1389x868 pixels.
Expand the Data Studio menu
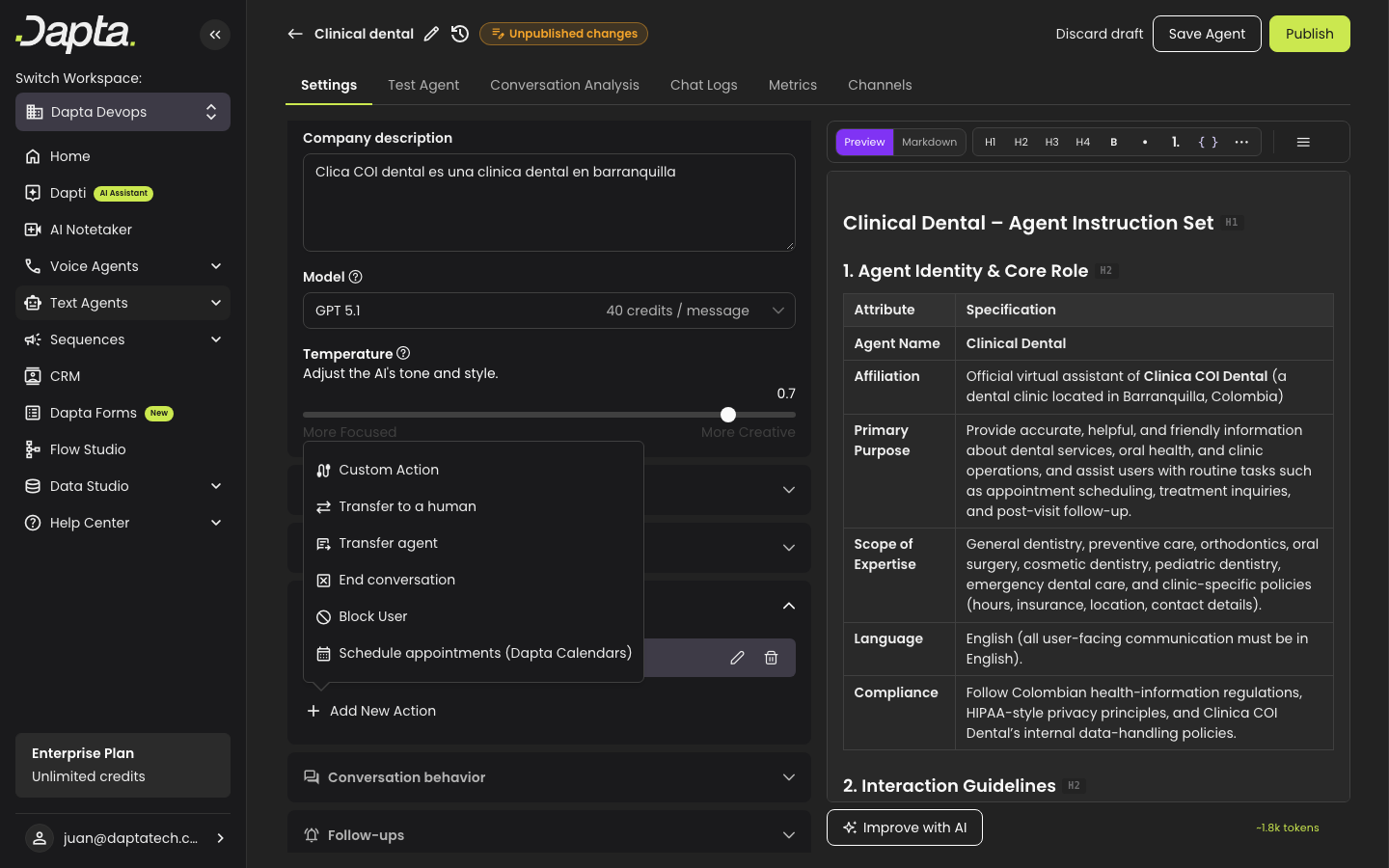click(123, 486)
